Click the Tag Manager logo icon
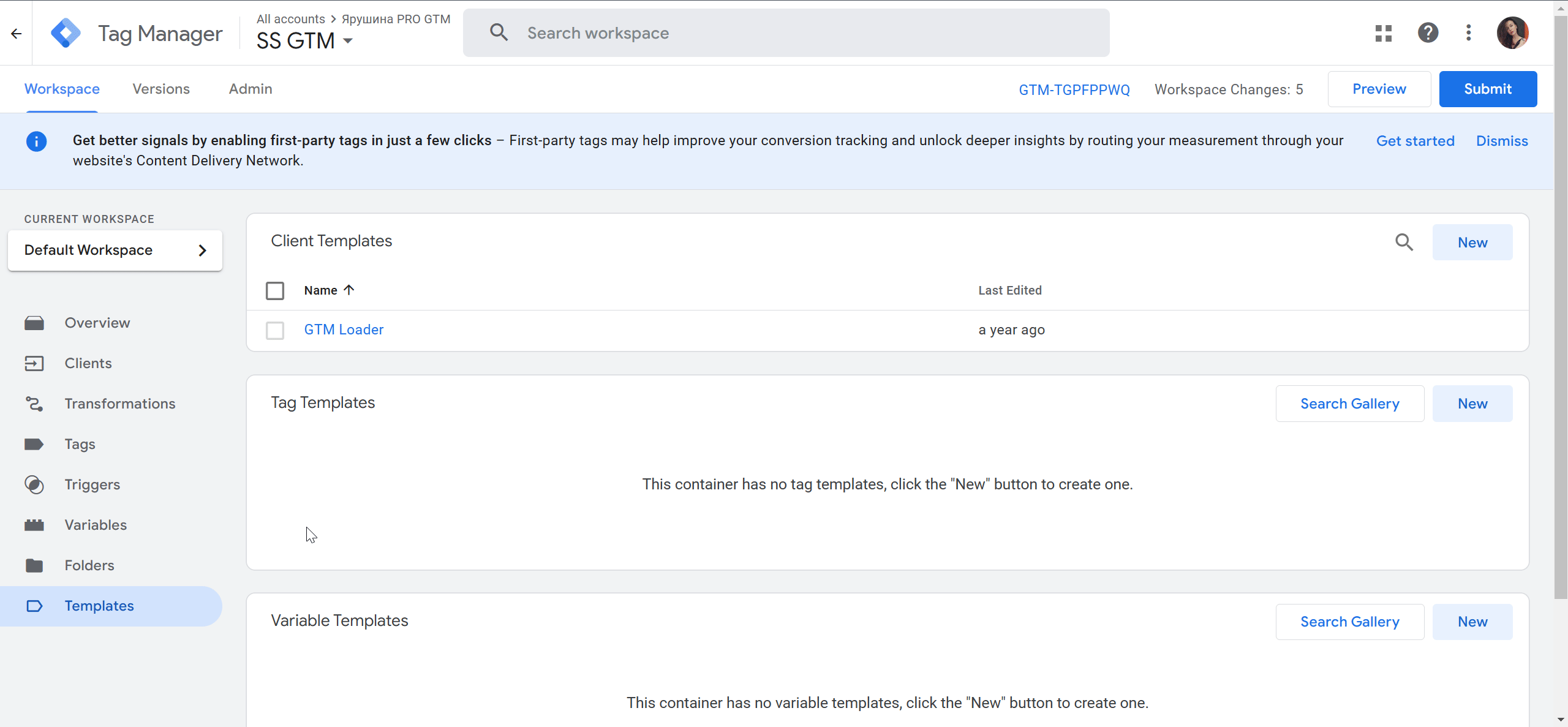The width and height of the screenshot is (1568, 727). point(66,33)
